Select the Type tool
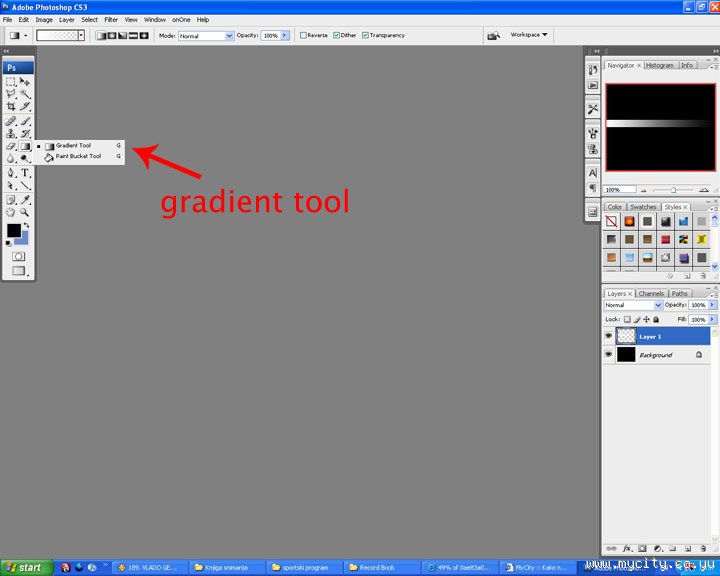 tap(25, 173)
